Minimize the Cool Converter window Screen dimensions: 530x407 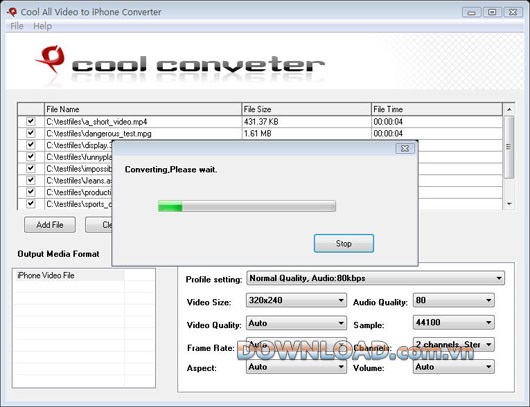tap(472, 13)
